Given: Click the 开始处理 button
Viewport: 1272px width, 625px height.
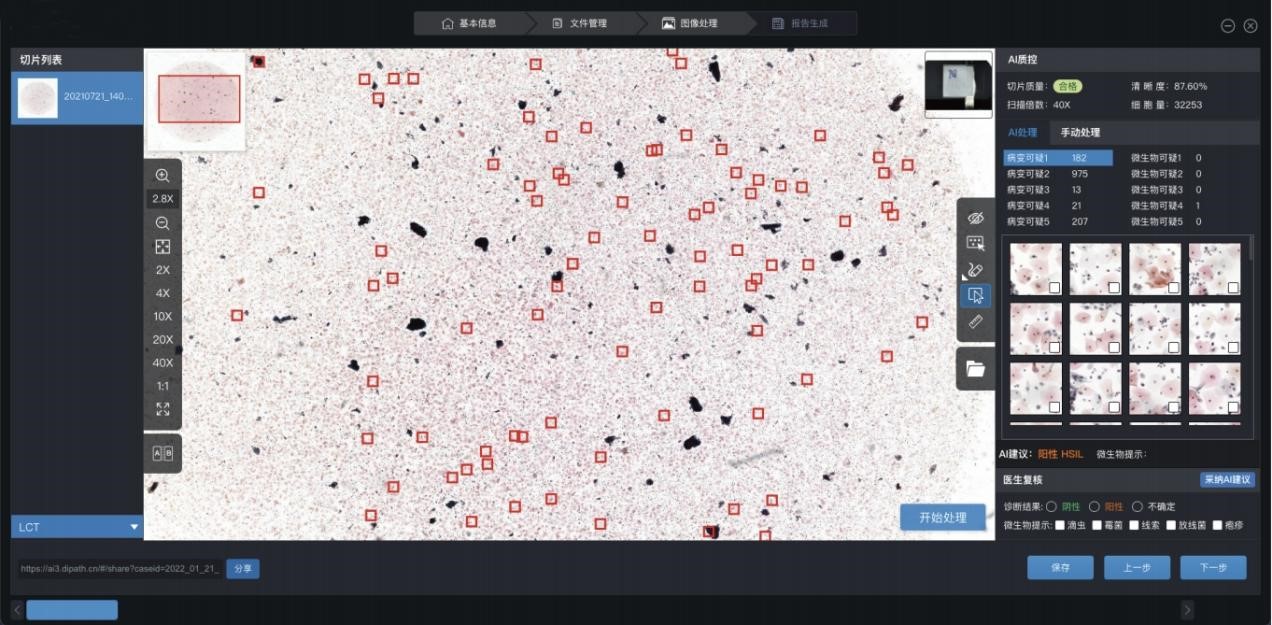Looking at the screenshot, I should click(942, 517).
